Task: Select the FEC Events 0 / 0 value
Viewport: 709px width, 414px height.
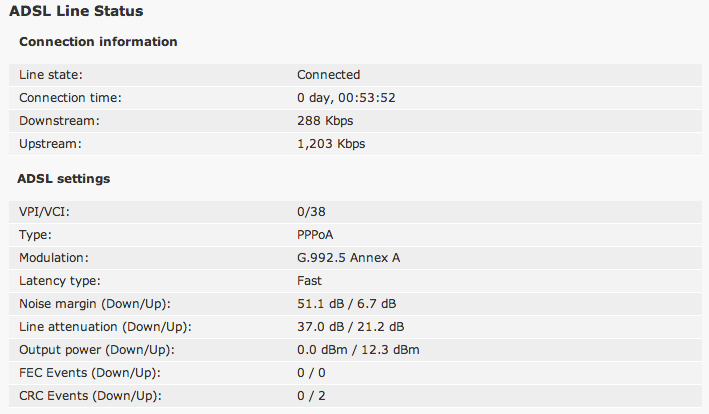Action: pos(311,373)
